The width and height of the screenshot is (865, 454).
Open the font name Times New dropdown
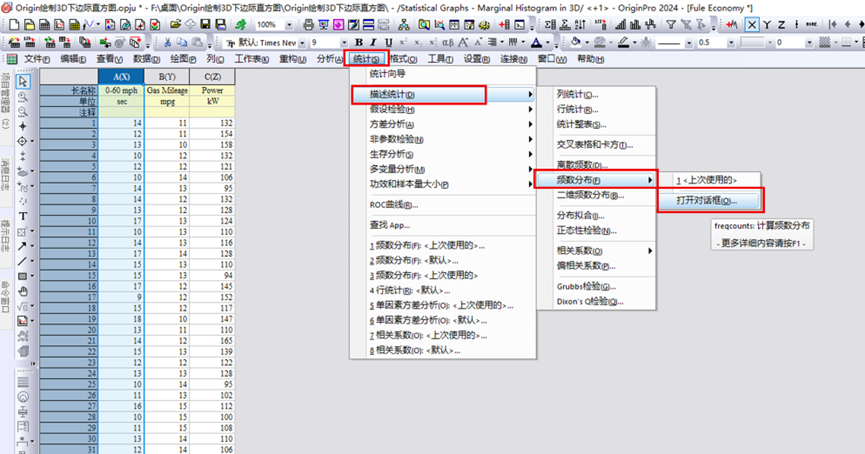tap(302, 42)
